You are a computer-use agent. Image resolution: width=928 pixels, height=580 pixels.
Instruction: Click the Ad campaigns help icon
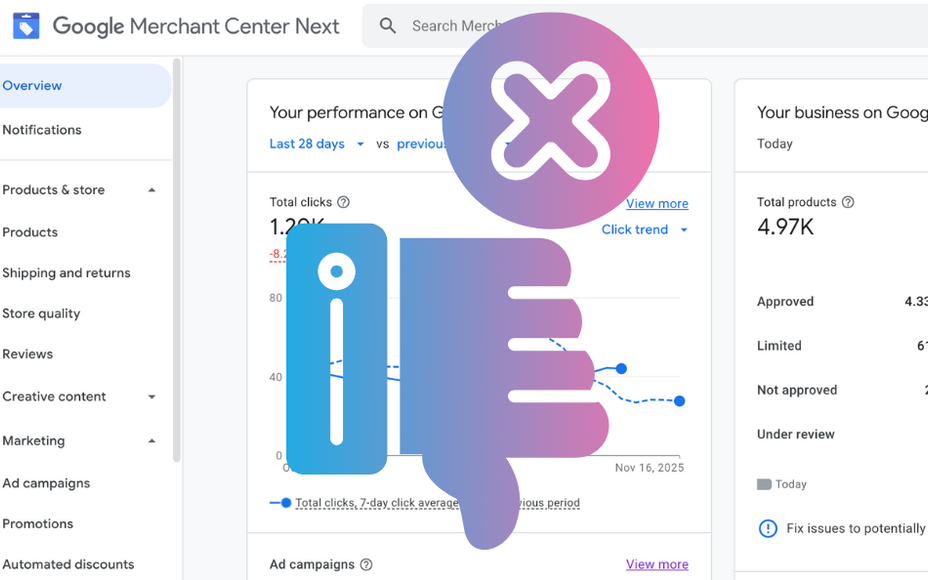(x=366, y=564)
